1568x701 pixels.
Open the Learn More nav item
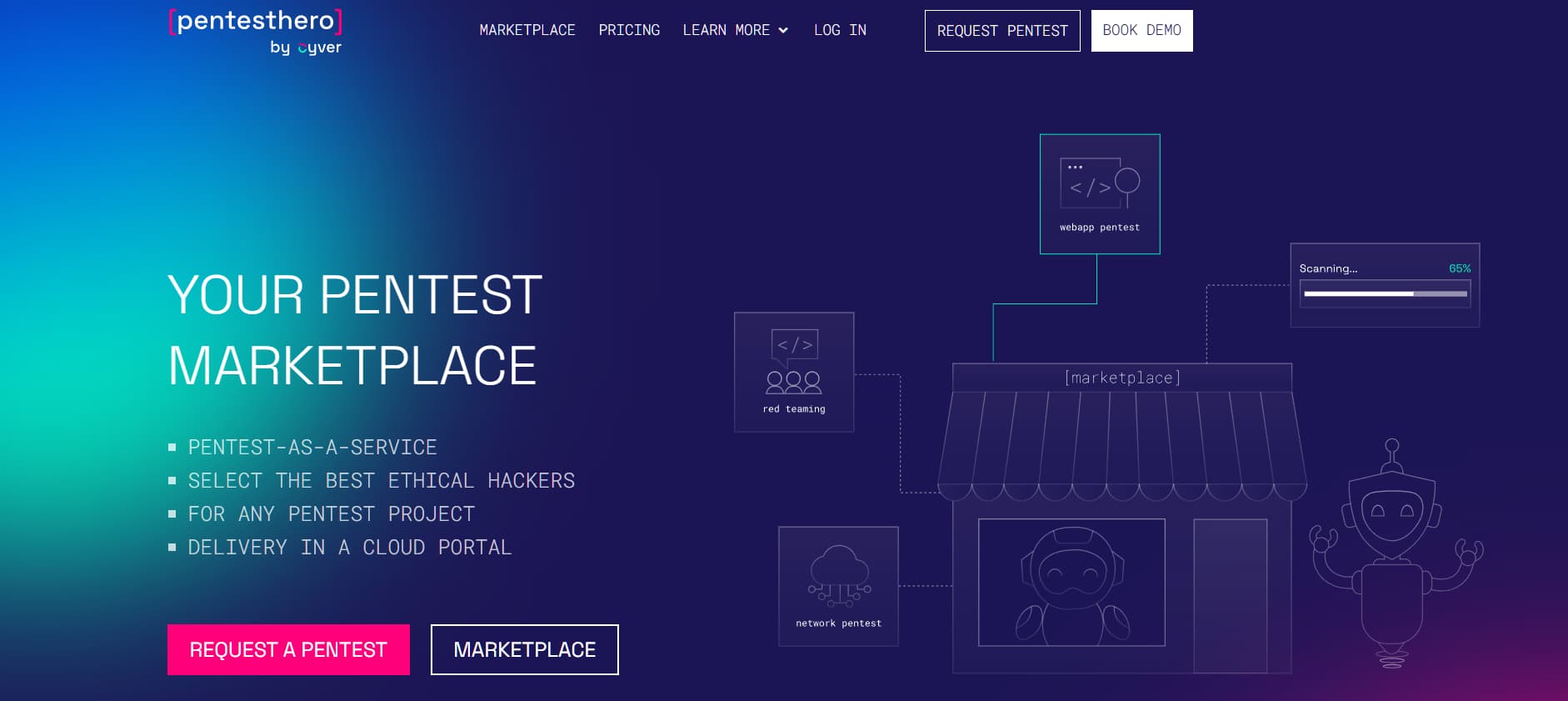727,30
